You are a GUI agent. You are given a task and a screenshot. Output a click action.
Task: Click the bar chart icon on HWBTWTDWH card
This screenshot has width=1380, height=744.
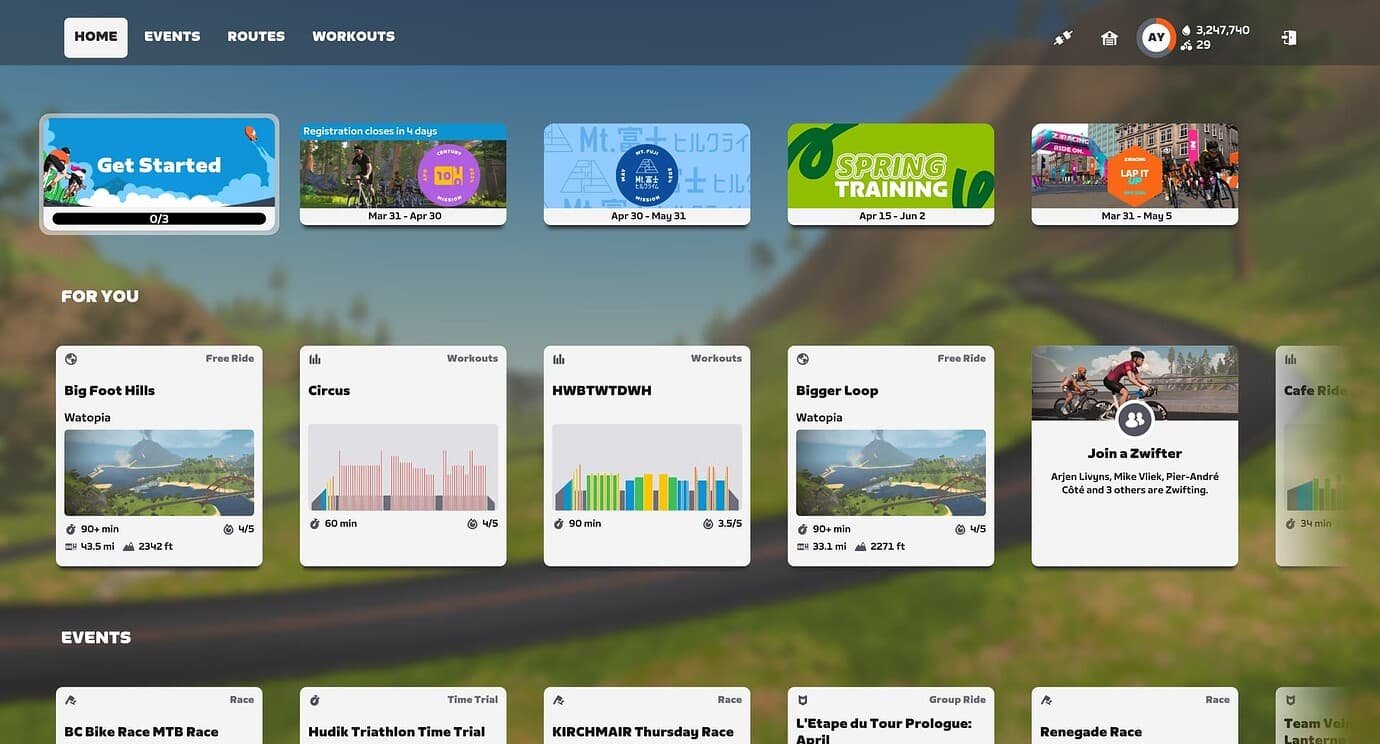559,359
